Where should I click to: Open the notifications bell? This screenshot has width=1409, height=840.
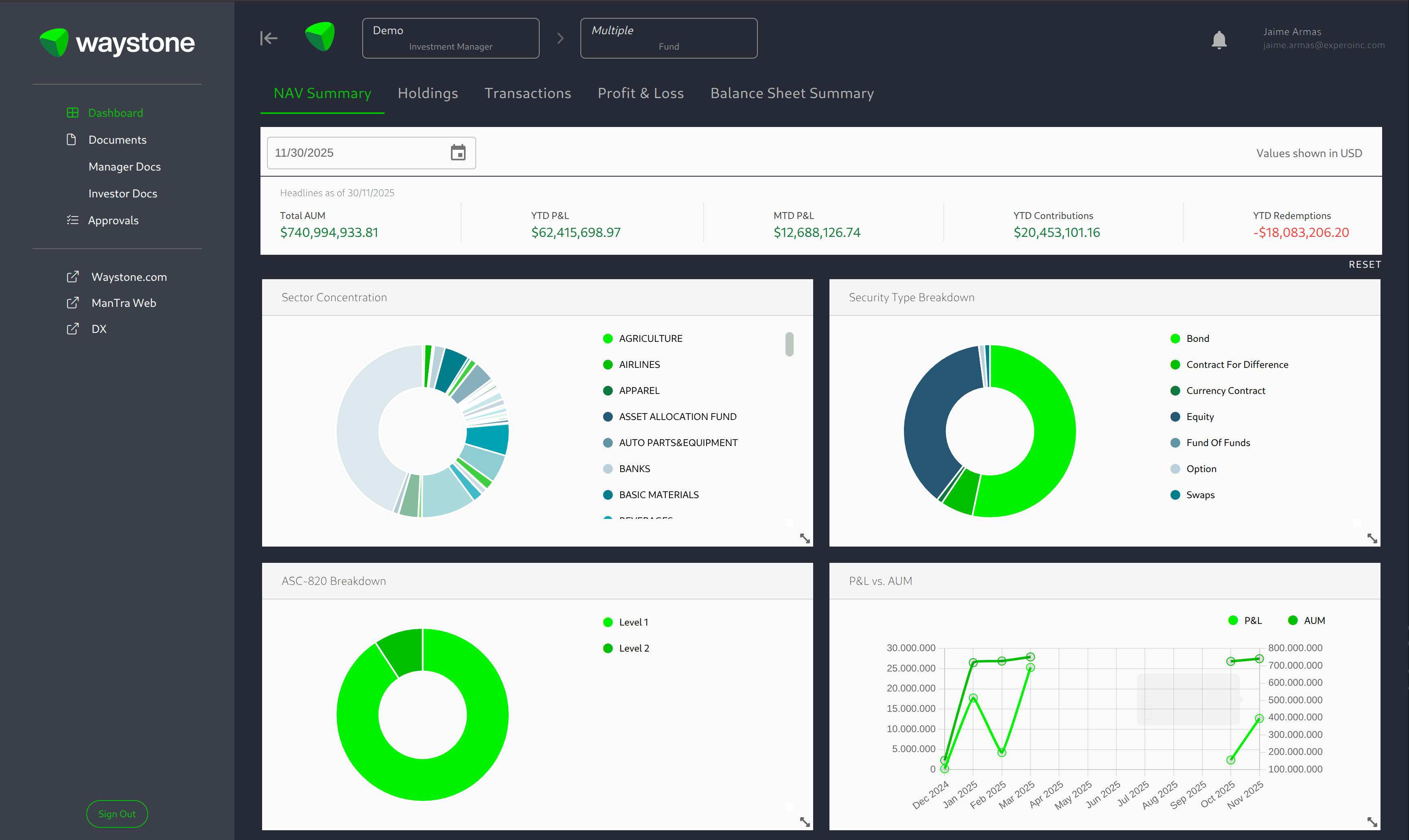pyautogui.click(x=1219, y=39)
